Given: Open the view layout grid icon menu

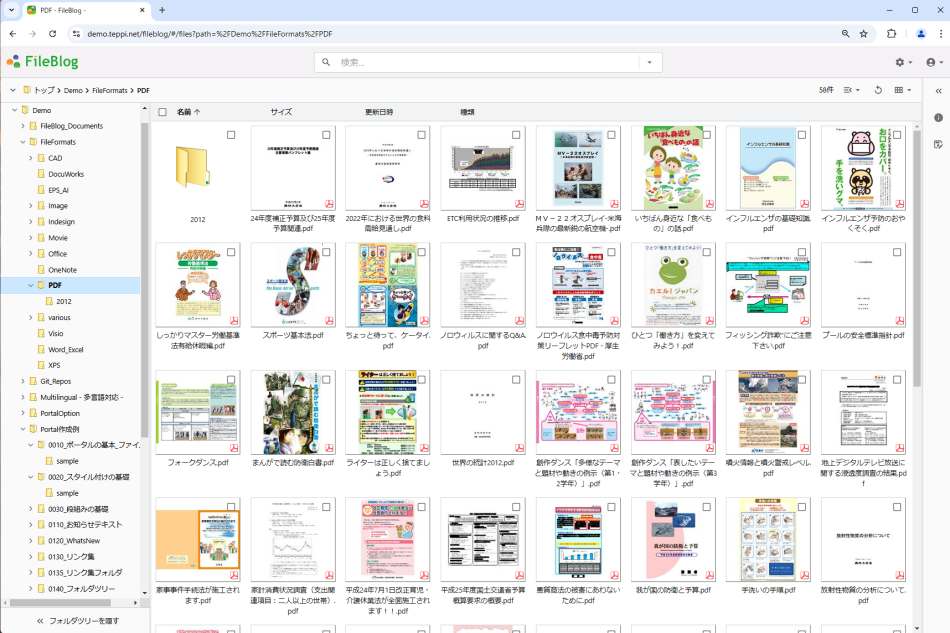Looking at the screenshot, I should 902,90.
